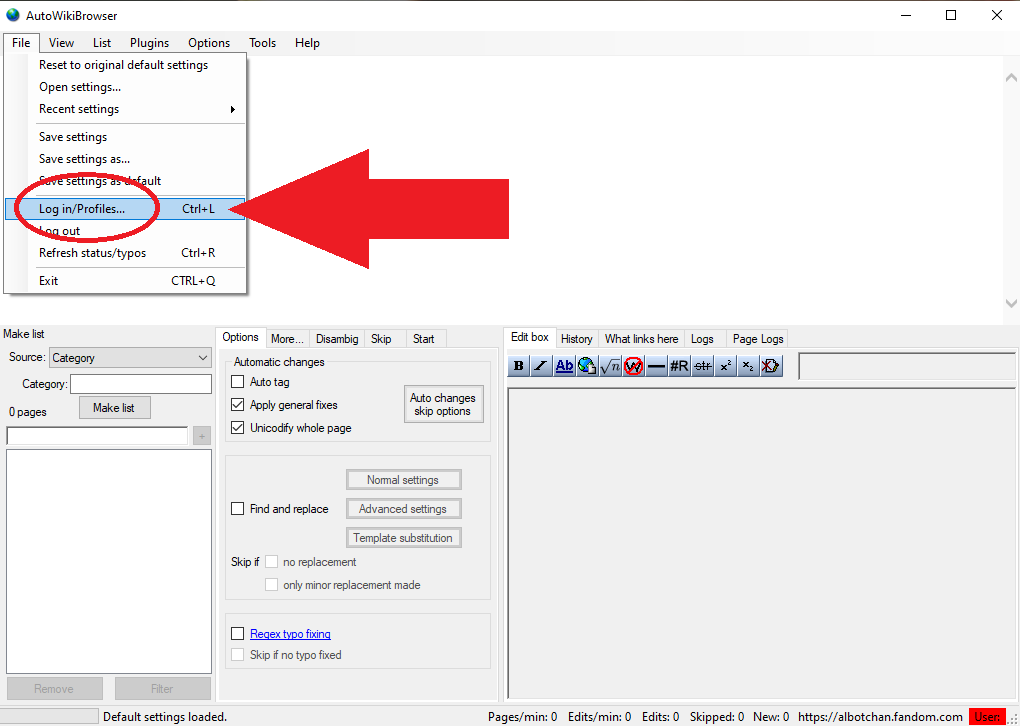Uncheck Apply general fixes
This screenshot has height=726, width=1020.
point(237,405)
